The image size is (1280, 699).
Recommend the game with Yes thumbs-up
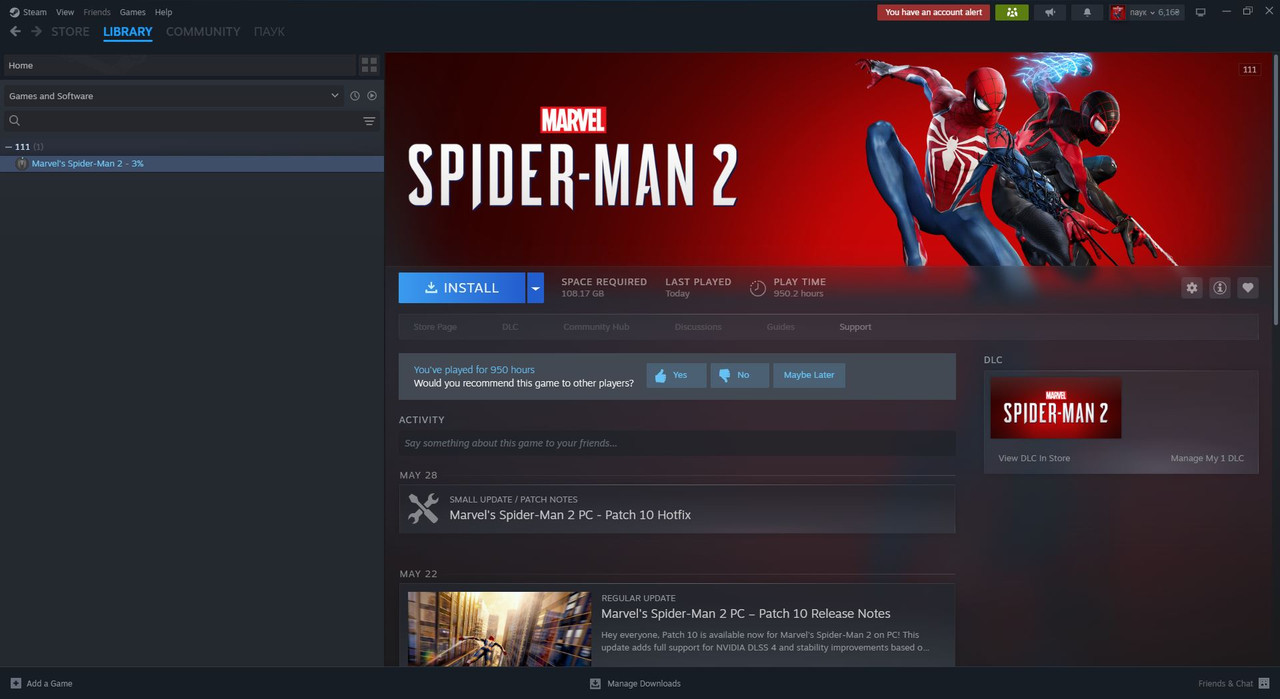[x=676, y=375]
